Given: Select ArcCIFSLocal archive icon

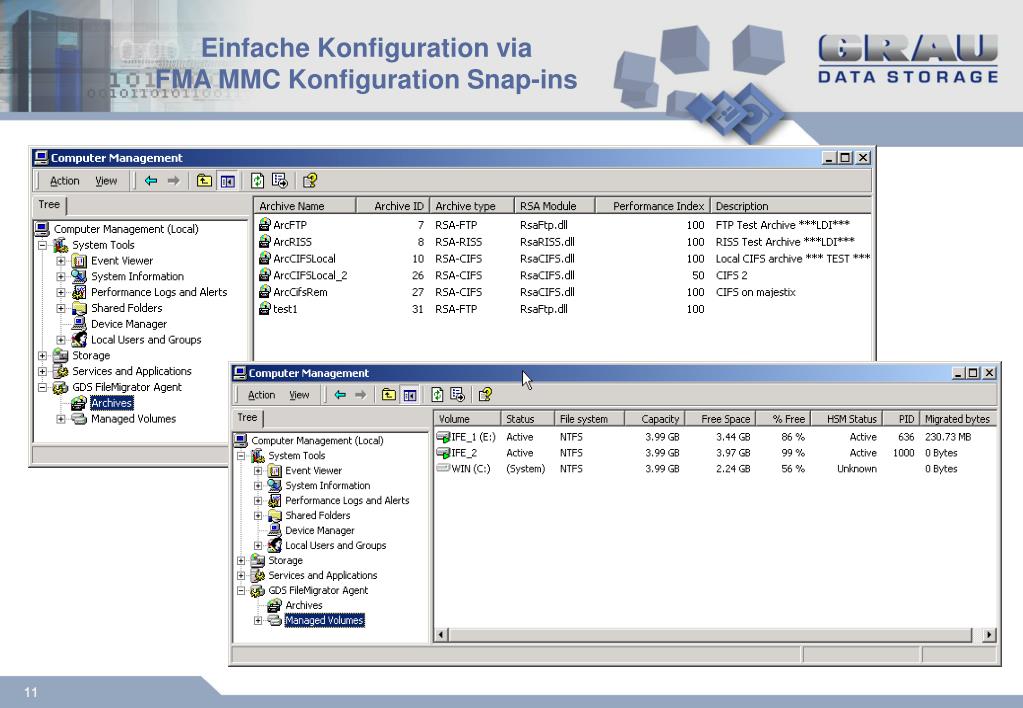Looking at the screenshot, I should click(264, 258).
